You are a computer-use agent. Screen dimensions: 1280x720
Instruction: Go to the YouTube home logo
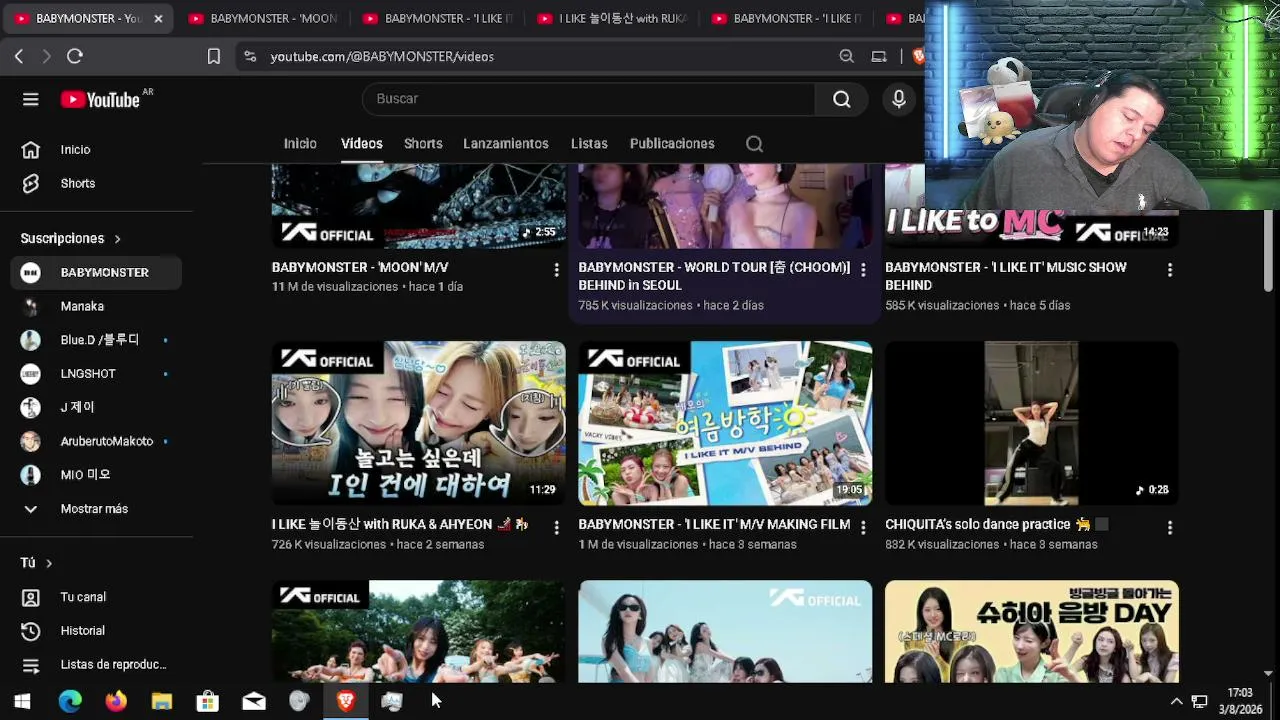tap(100, 99)
